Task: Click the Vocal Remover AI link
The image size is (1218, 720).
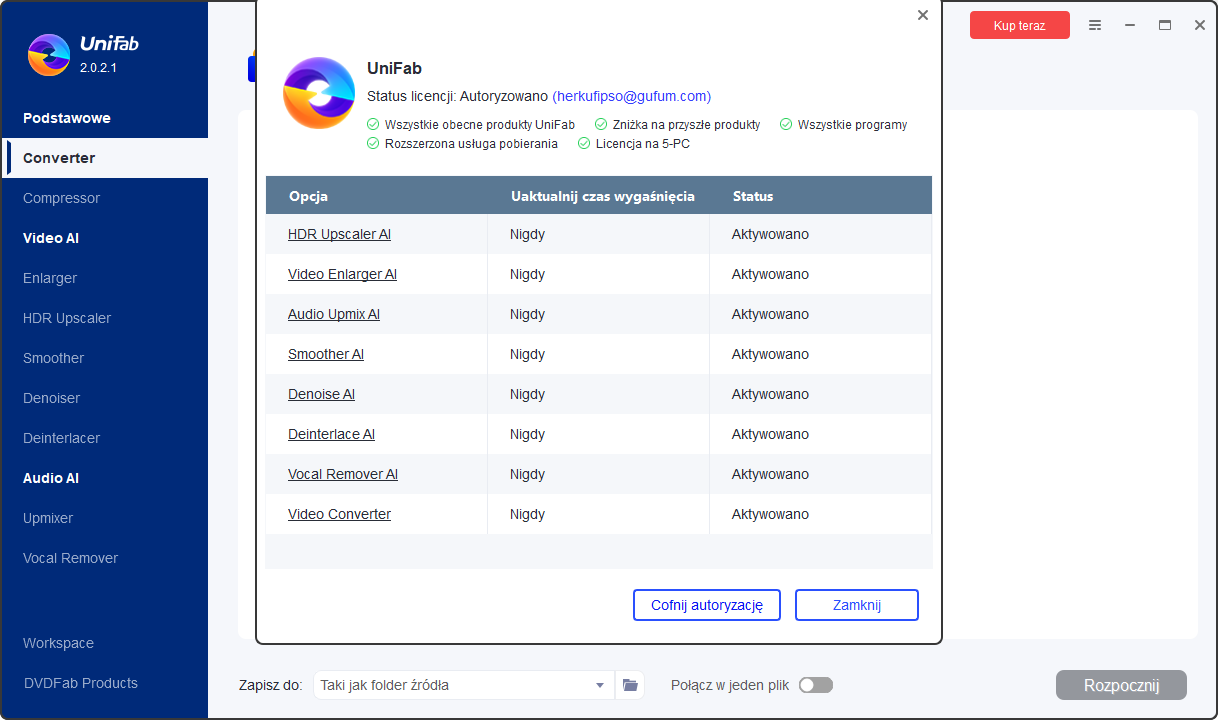Action: pyautogui.click(x=343, y=474)
